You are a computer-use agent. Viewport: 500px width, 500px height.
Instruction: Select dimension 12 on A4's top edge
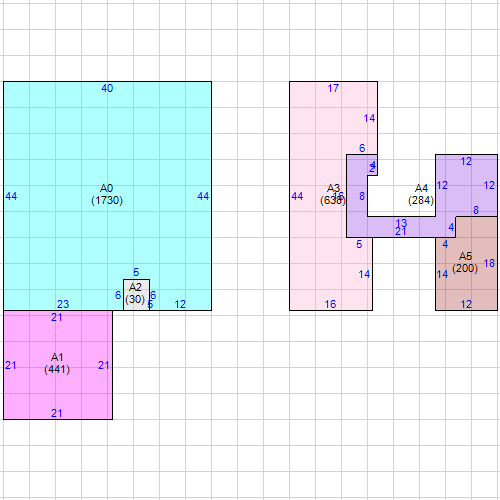tap(466, 161)
